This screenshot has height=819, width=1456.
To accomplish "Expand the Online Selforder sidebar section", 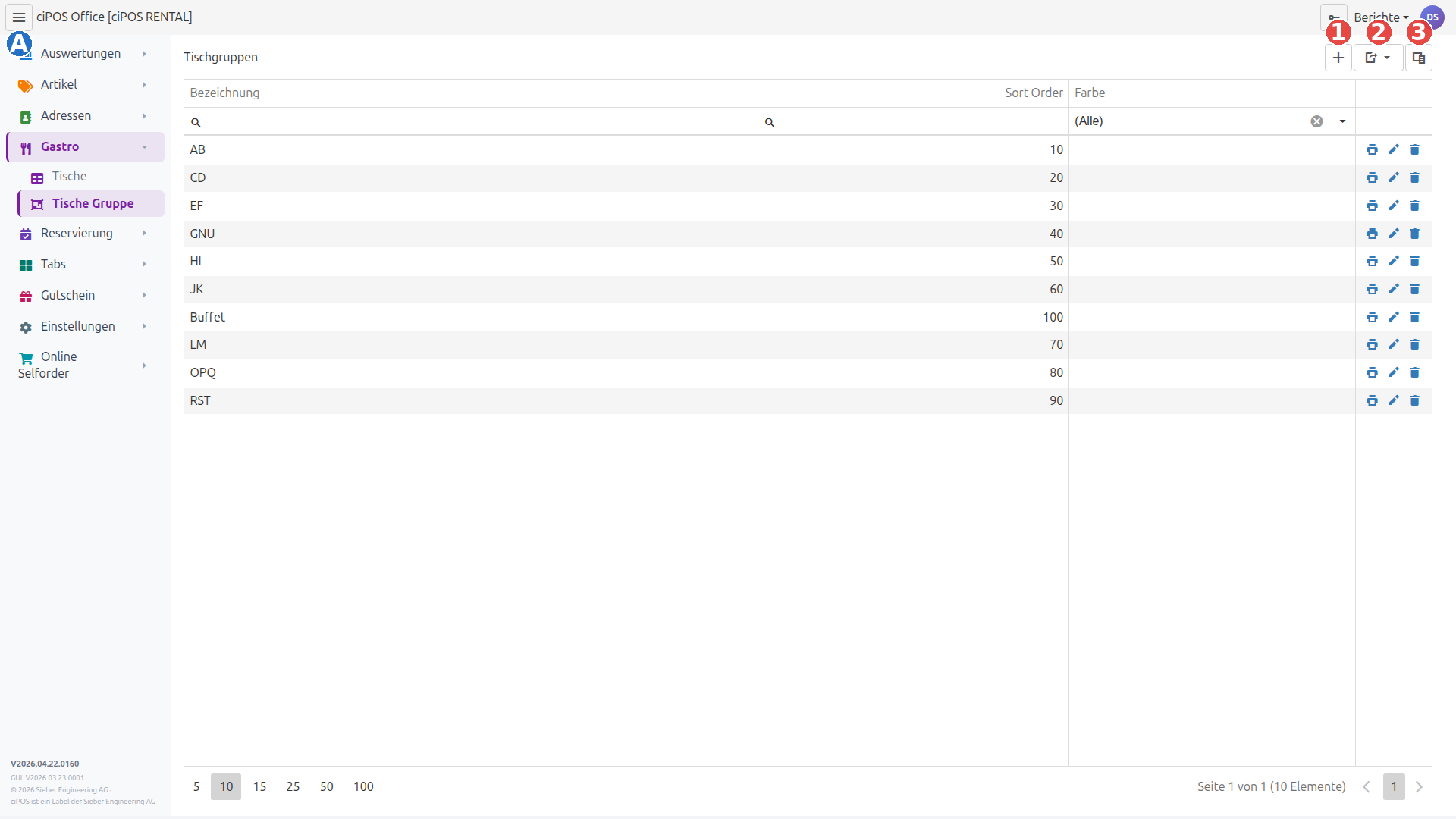I will [85, 365].
